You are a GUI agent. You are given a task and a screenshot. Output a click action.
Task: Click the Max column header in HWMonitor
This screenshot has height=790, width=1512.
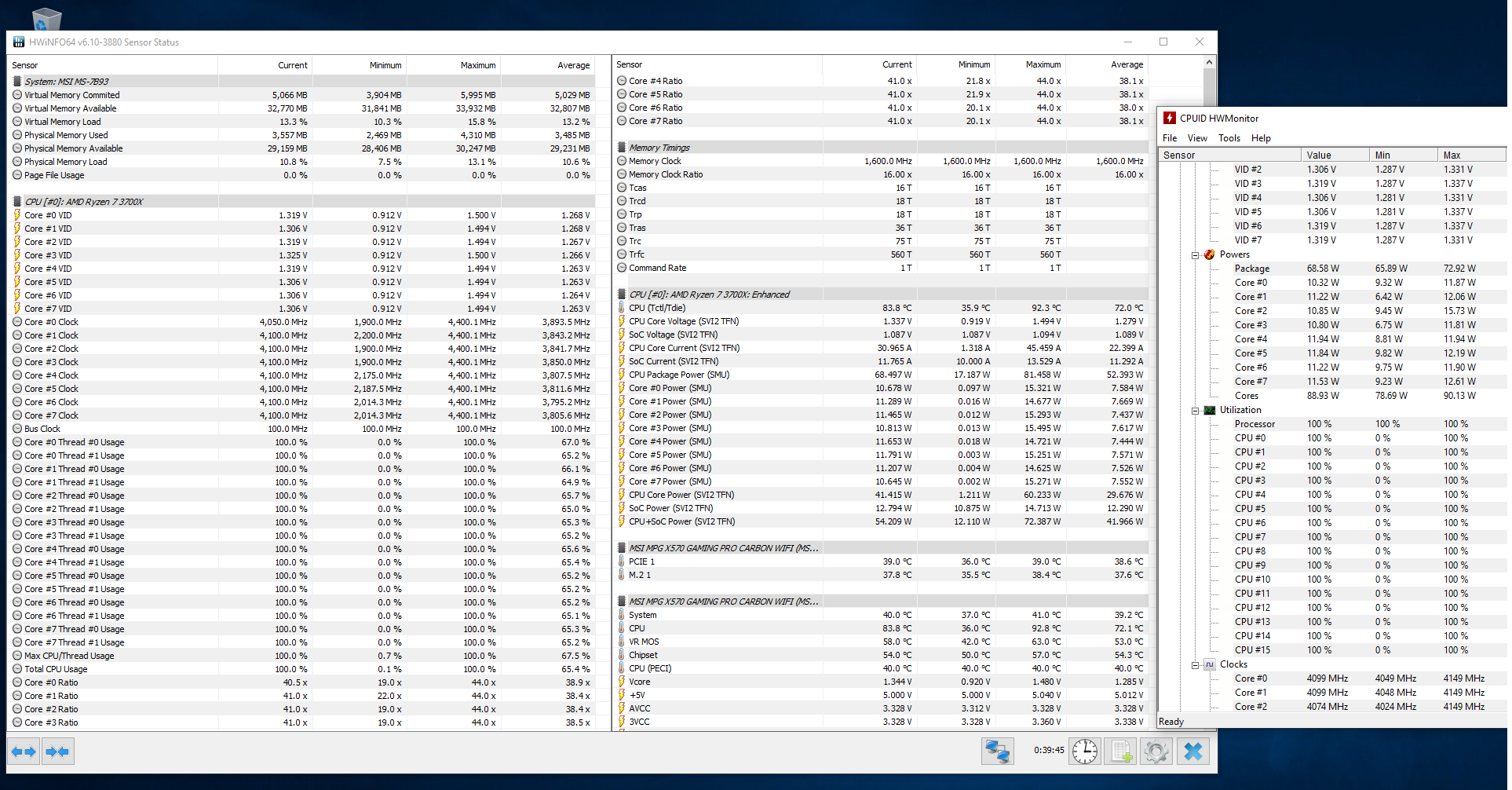1472,155
